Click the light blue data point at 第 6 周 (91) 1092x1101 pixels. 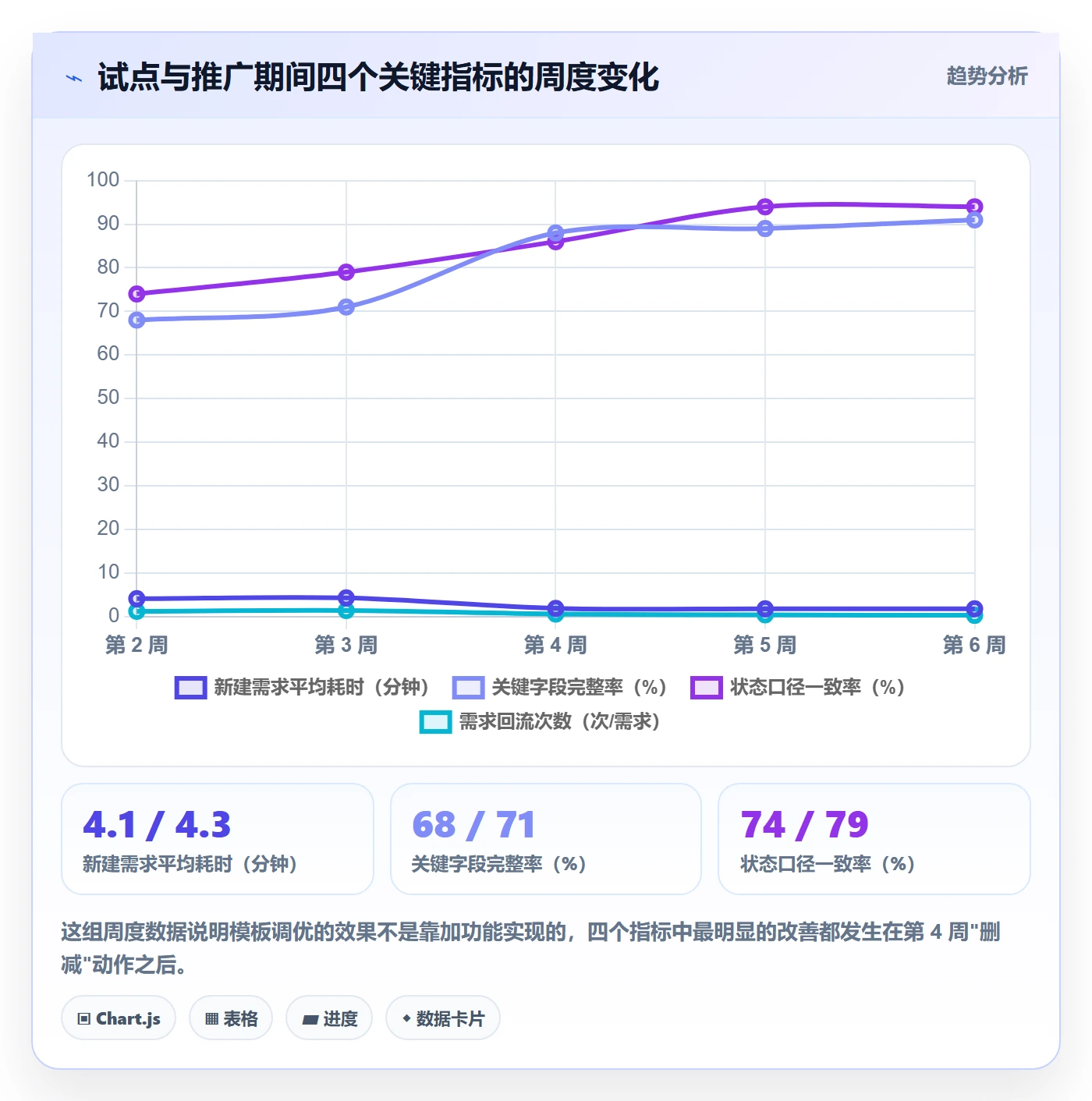click(974, 220)
